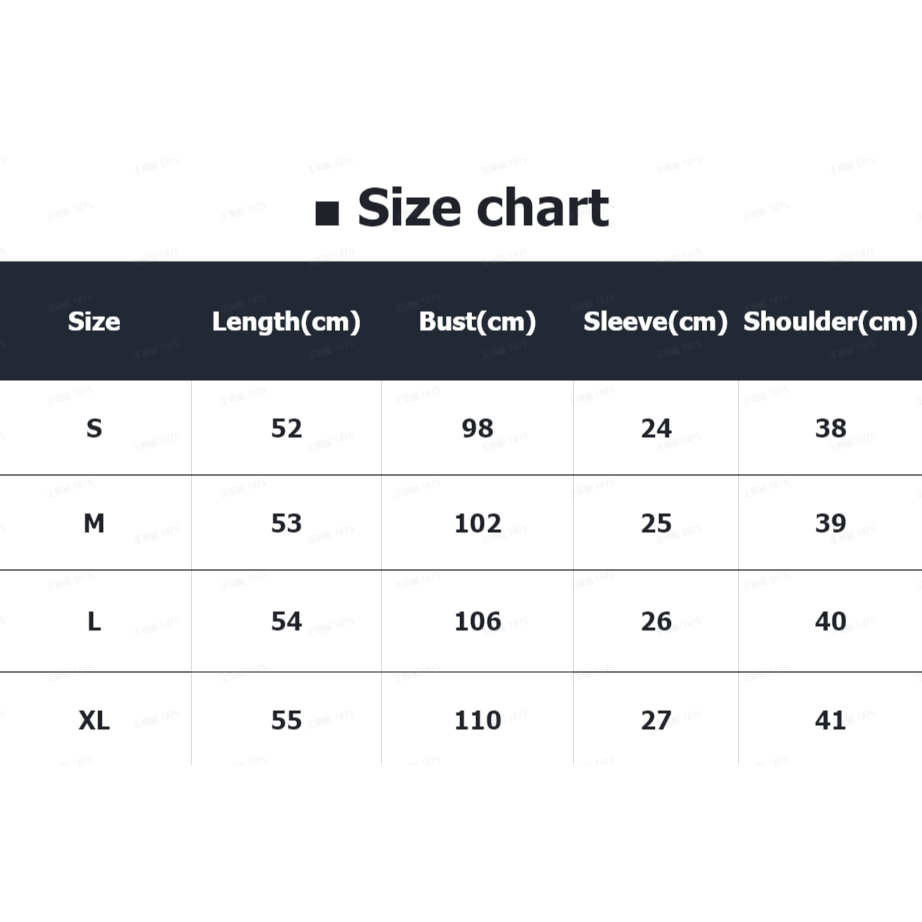922x922 pixels.
Task: Select the Bust(cm) column header
Action: tap(477, 322)
